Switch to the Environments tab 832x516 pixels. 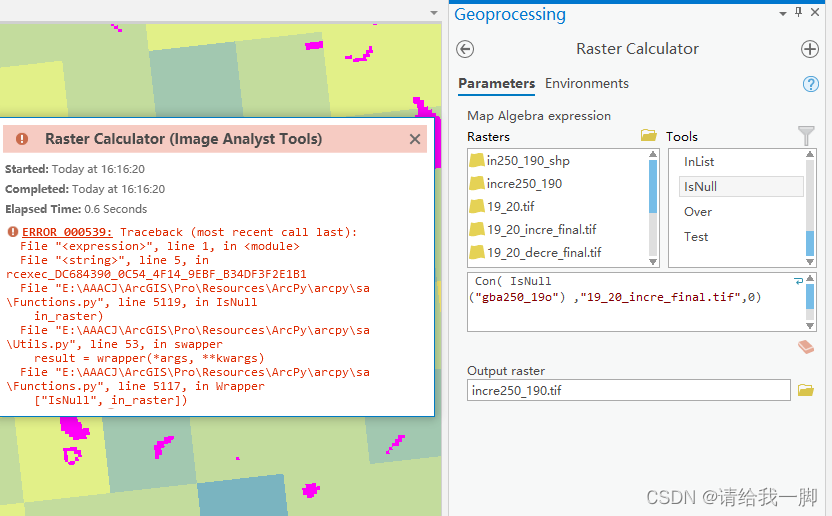coord(587,84)
